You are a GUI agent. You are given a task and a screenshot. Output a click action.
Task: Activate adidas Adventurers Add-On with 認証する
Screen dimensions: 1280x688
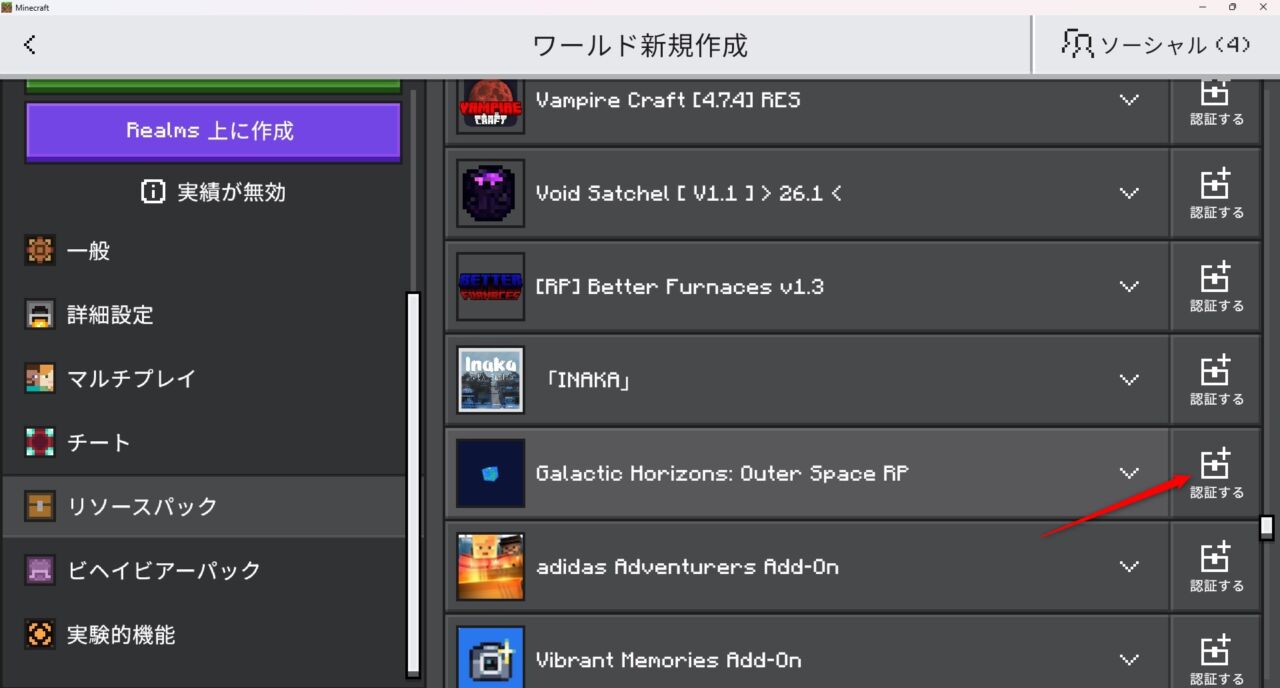[x=1216, y=567]
